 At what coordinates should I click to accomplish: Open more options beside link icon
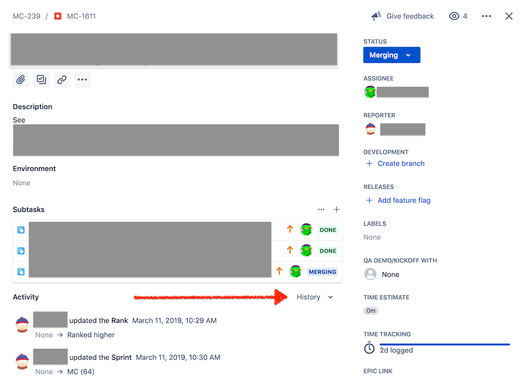coord(82,79)
